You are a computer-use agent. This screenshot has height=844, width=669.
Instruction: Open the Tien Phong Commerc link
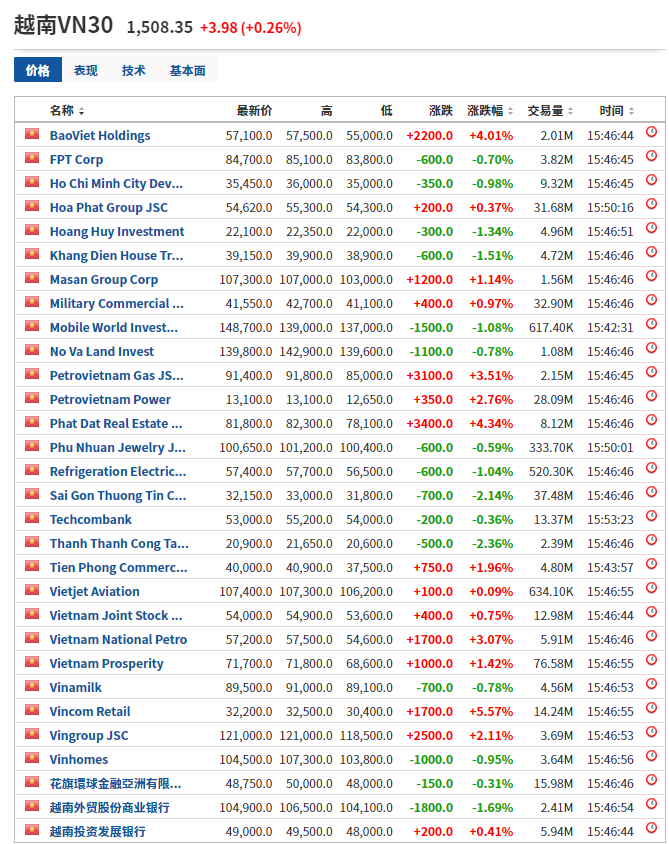pos(118,568)
